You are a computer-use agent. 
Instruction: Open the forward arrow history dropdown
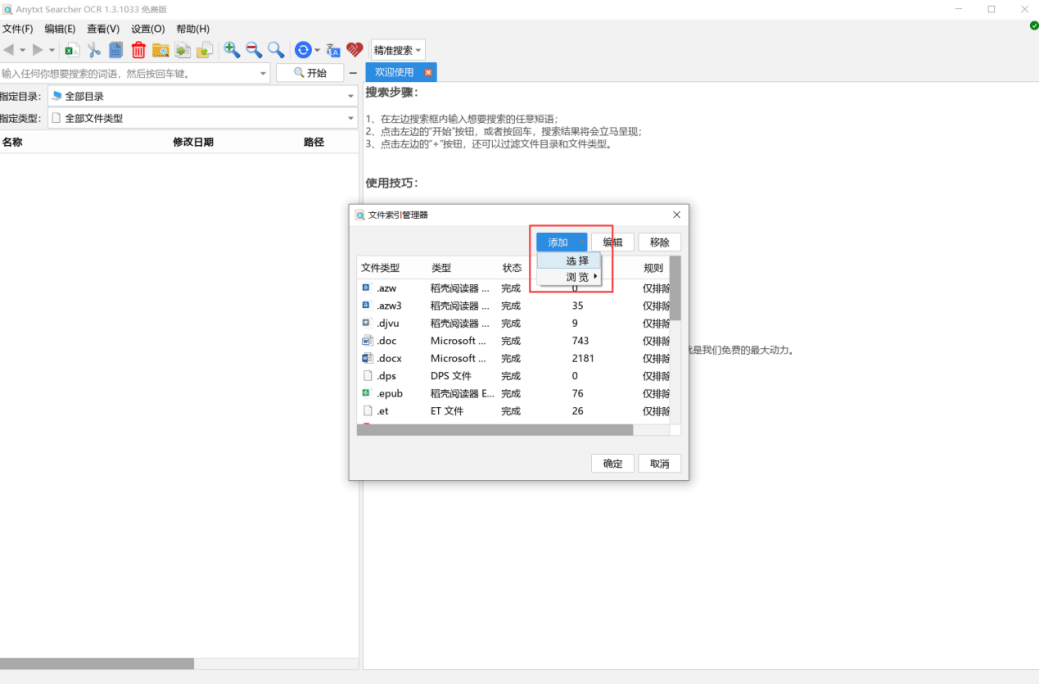(x=52, y=50)
